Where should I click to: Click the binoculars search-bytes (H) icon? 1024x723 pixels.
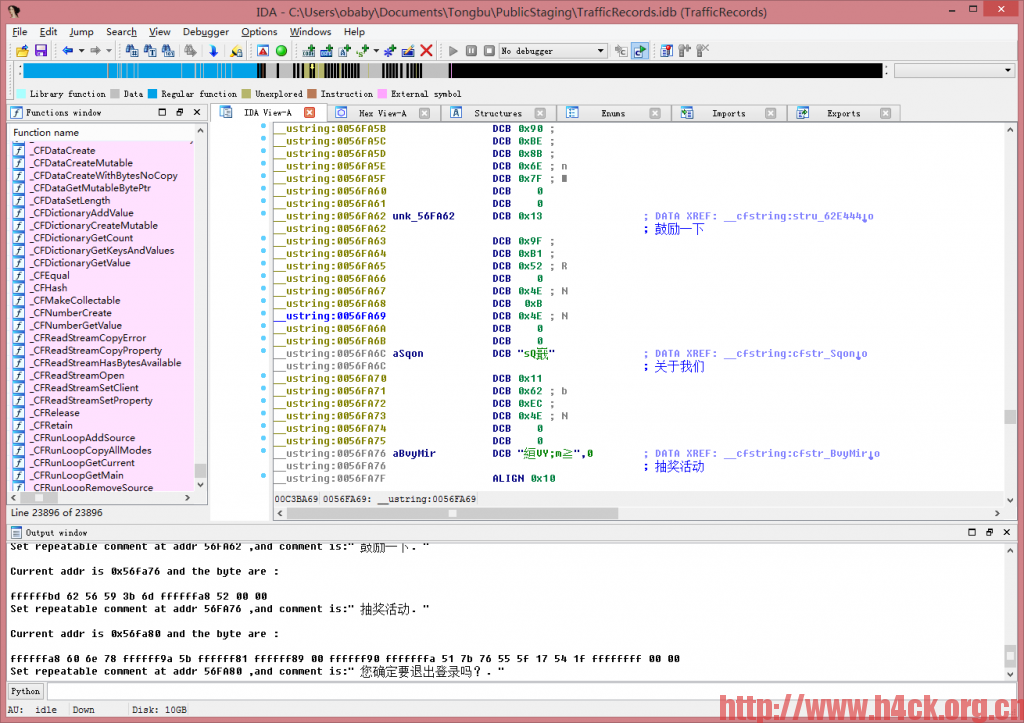click(x=131, y=51)
